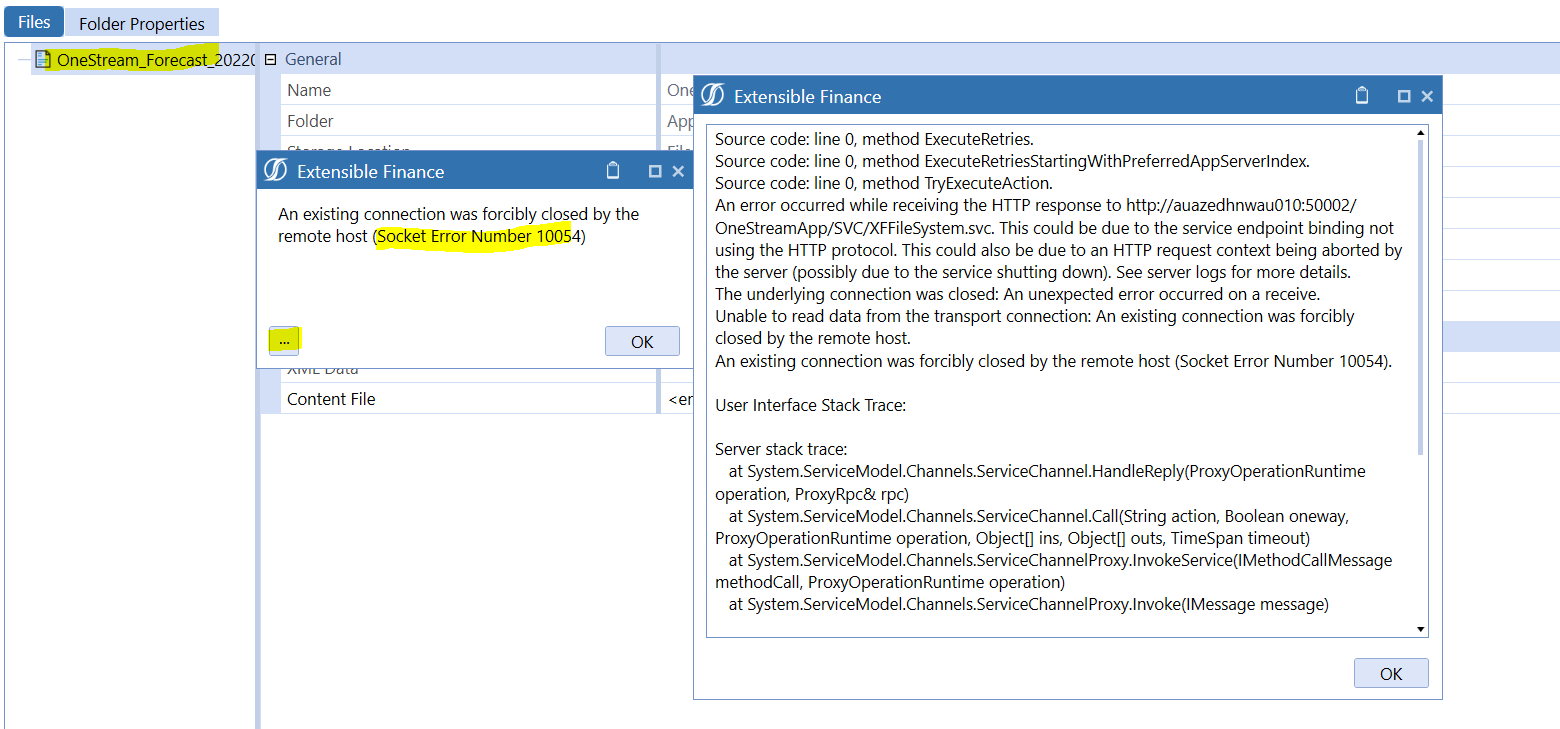Collapse the General properties section
Screen dimensions: 1560x729
pyautogui.click(x=270, y=60)
